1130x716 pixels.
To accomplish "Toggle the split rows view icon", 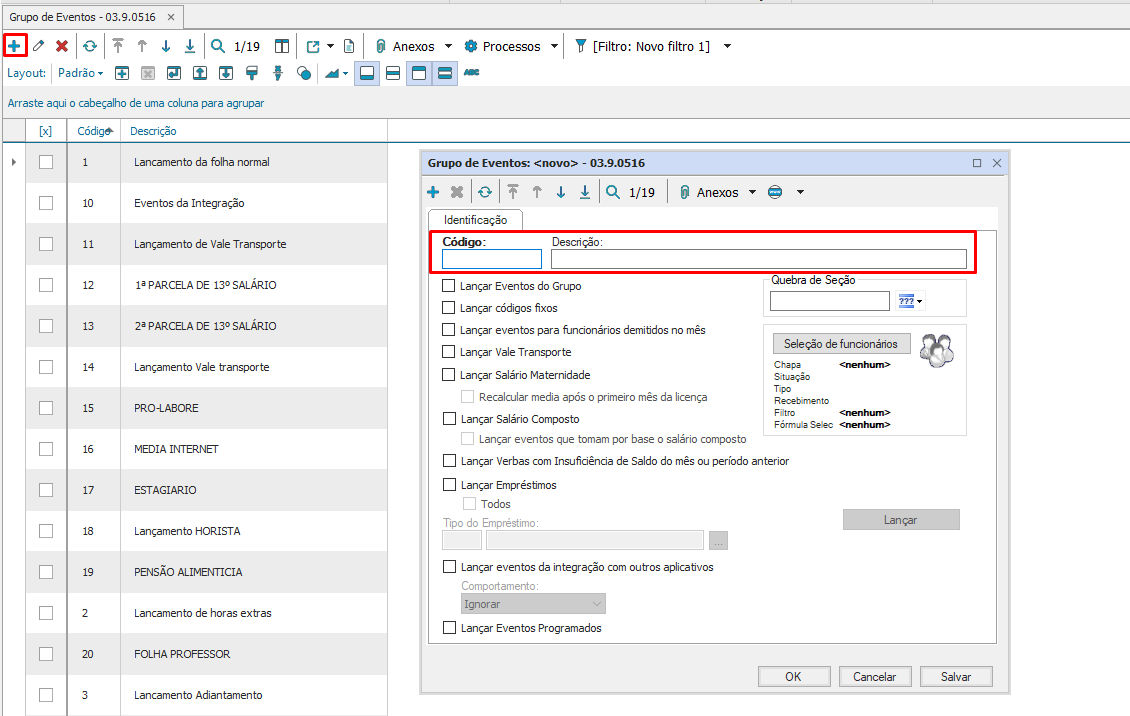I will click(393, 73).
